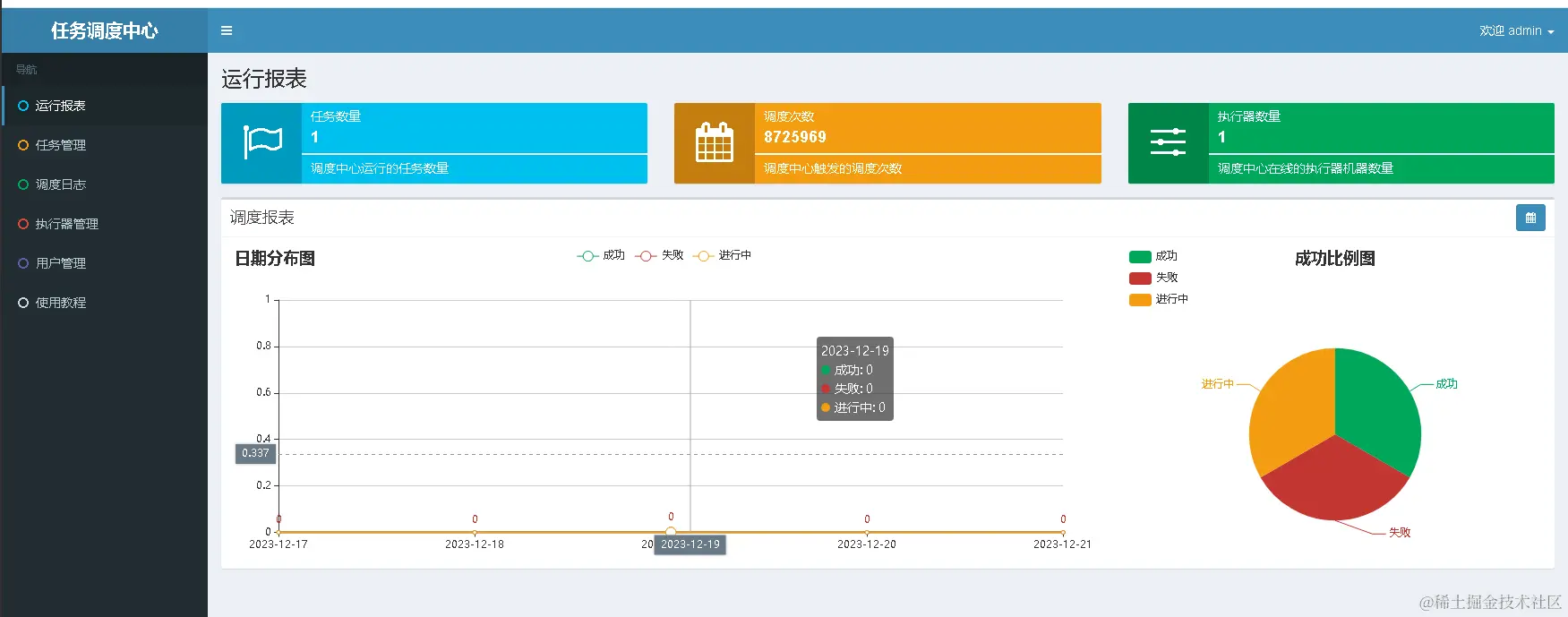Image resolution: width=1568 pixels, height=617 pixels.
Task: Click the 2023-12-21 data point on chart
Action: (1063, 532)
